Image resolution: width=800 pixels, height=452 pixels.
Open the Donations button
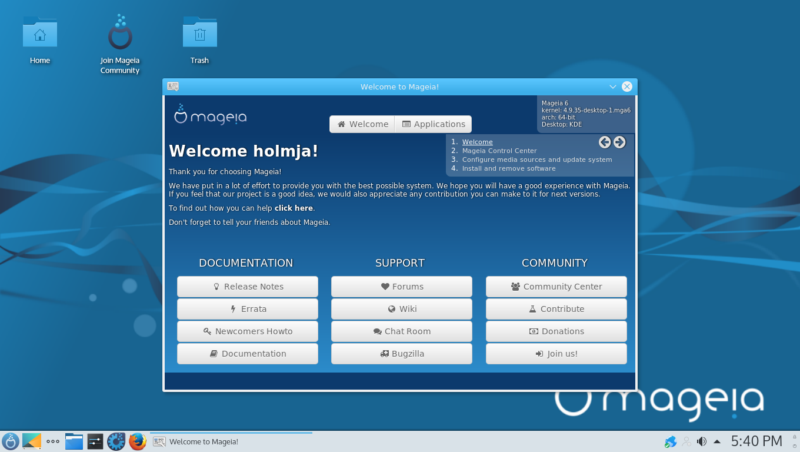coord(556,332)
